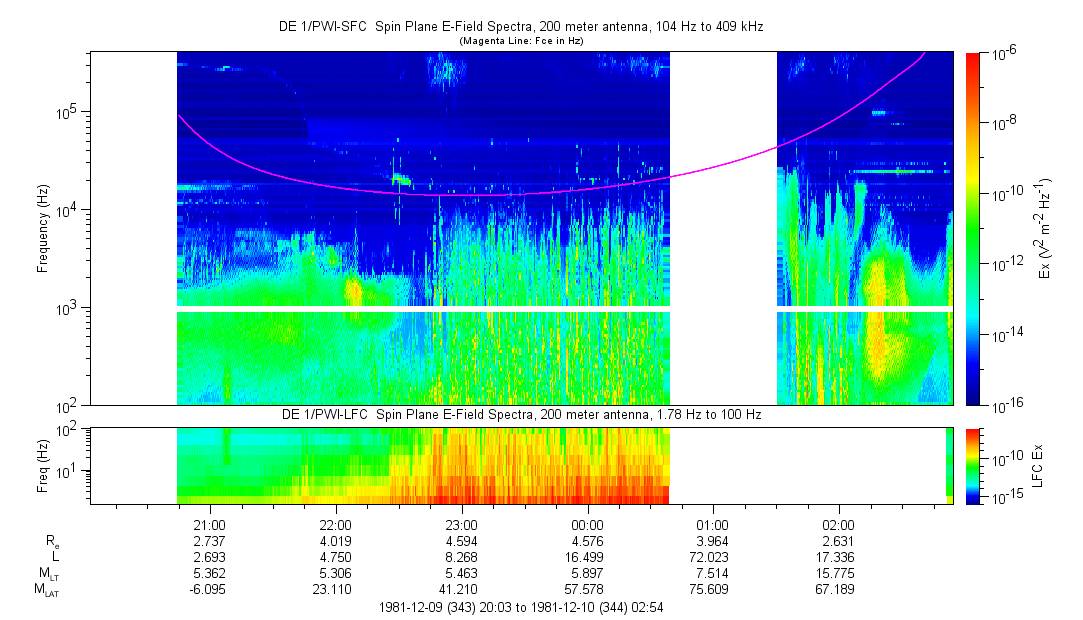Click the LFC Ex color bar label
The image size is (1083, 620).
(1039, 466)
